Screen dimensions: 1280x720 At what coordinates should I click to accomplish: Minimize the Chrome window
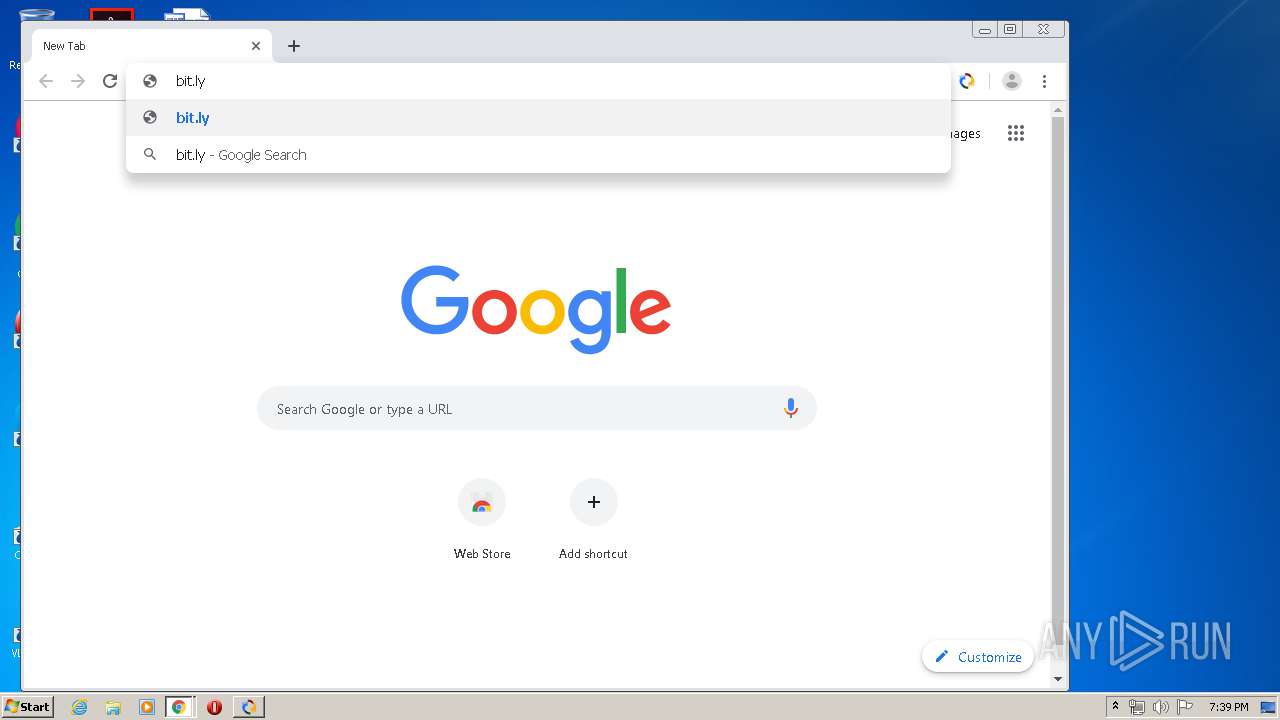point(985,30)
